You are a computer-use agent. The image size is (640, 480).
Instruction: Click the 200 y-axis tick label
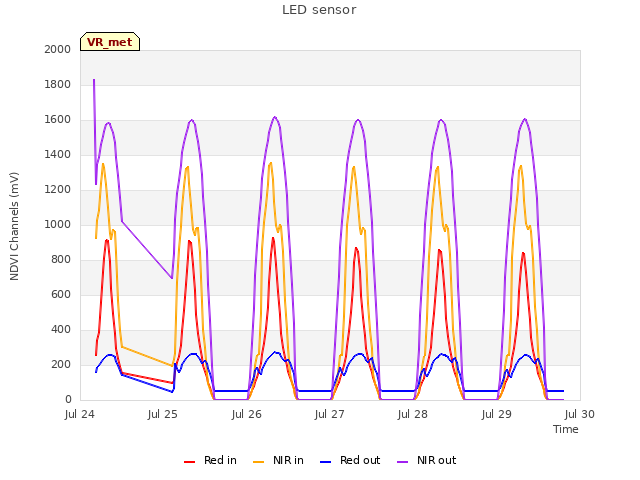pos(61,364)
